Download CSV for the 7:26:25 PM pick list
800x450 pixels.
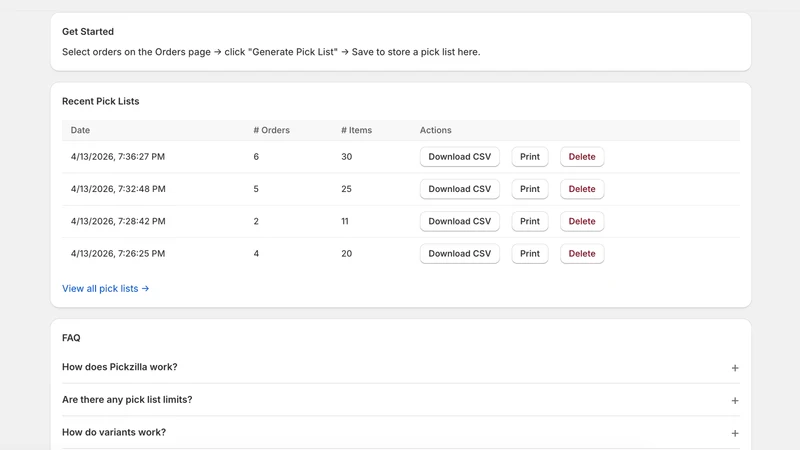point(460,254)
